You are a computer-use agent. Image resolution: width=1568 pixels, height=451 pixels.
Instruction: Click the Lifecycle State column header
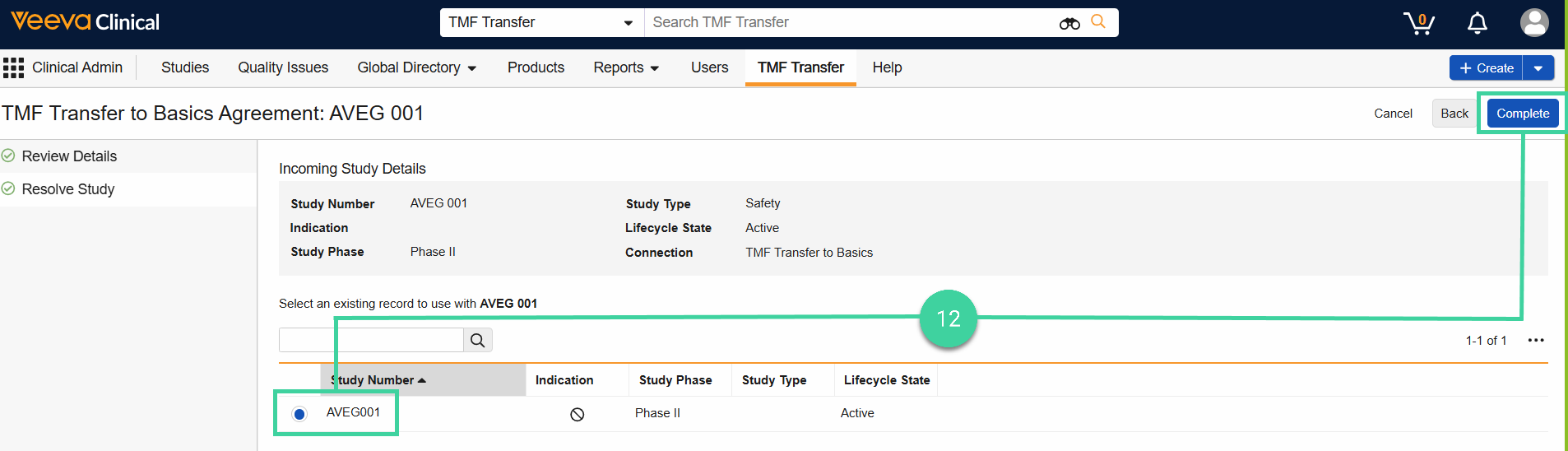pyautogui.click(x=886, y=380)
